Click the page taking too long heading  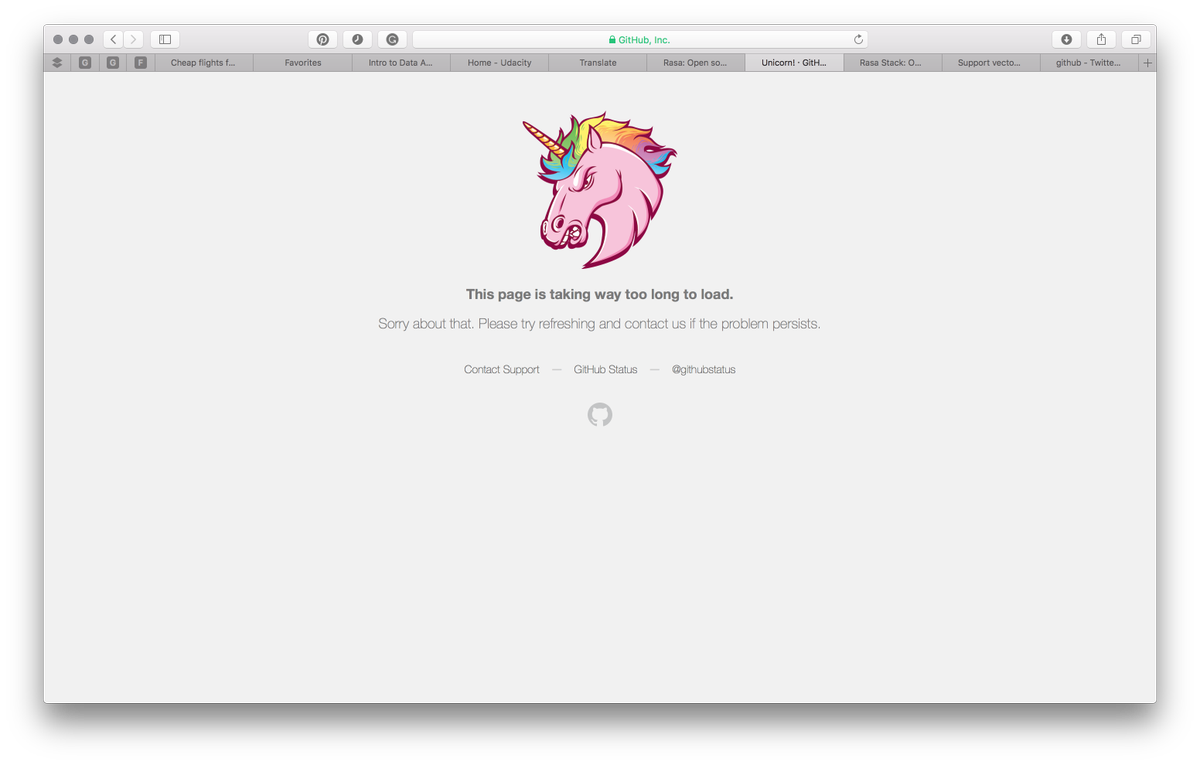600,294
